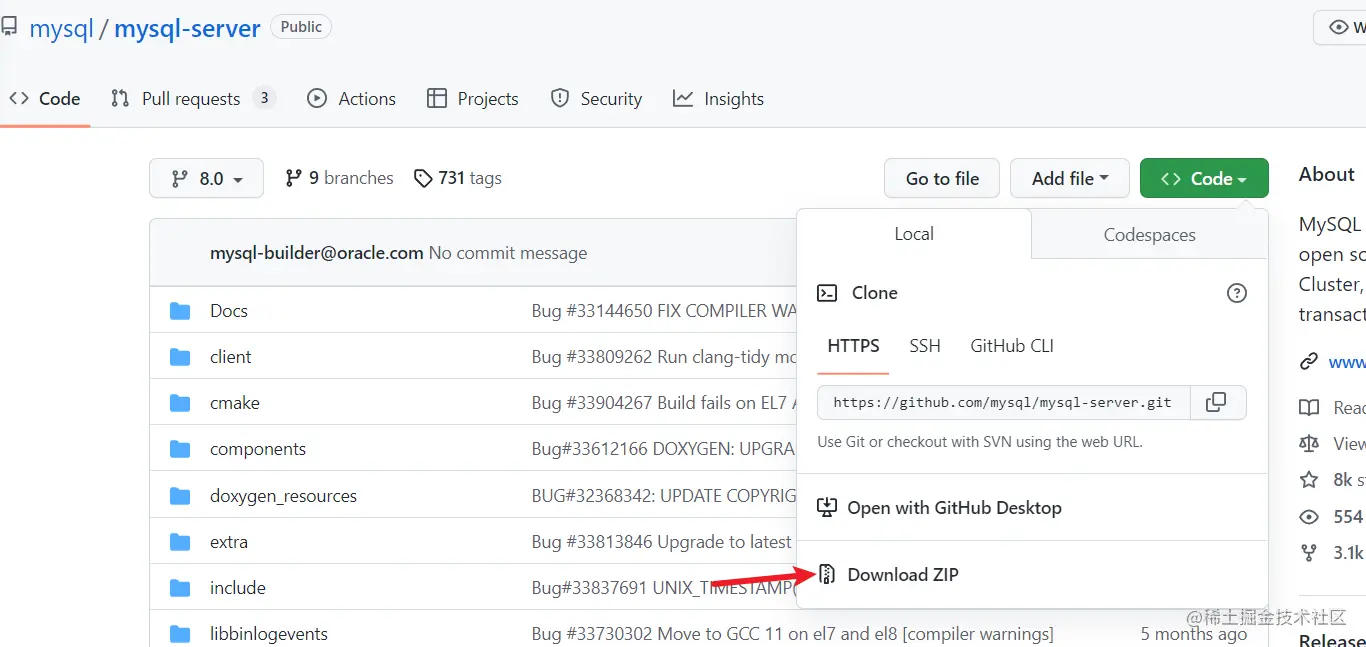Open the Add file dropdown
The width and height of the screenshot is (1366, 647).
click(1070, 178)
